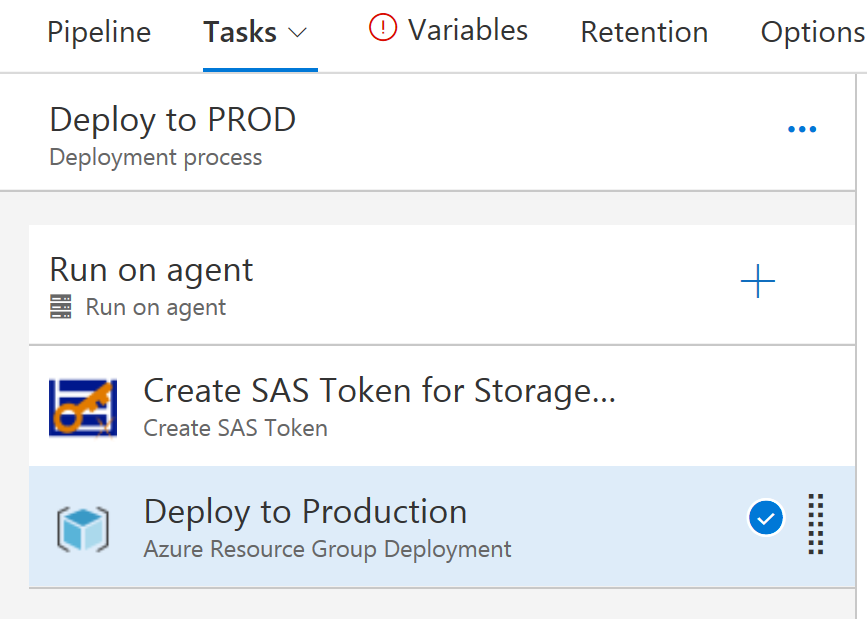867x619 pixels.
Task: Open the Create SAS Token for Storage task
Action: click(379, 391)
